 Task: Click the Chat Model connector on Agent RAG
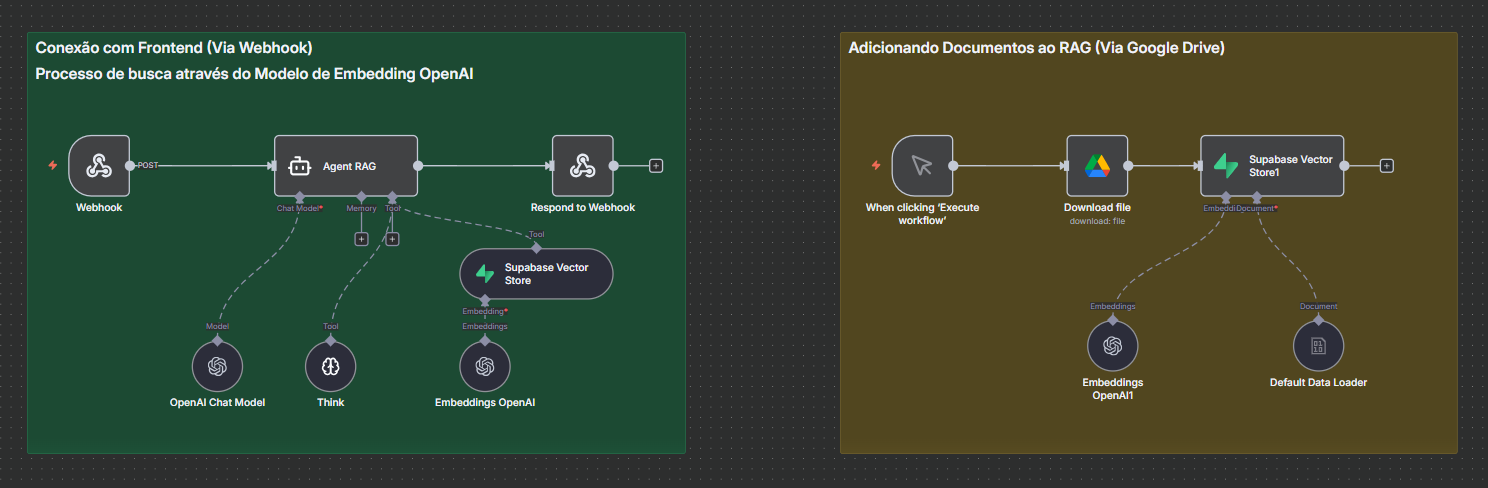click(x=299, y=197)
